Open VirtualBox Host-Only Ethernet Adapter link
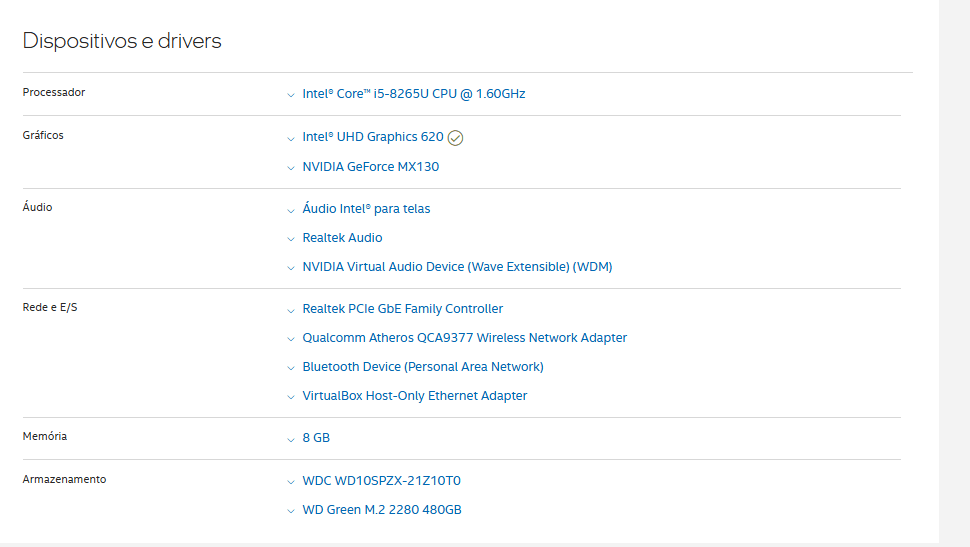 (x=414, y=396)
